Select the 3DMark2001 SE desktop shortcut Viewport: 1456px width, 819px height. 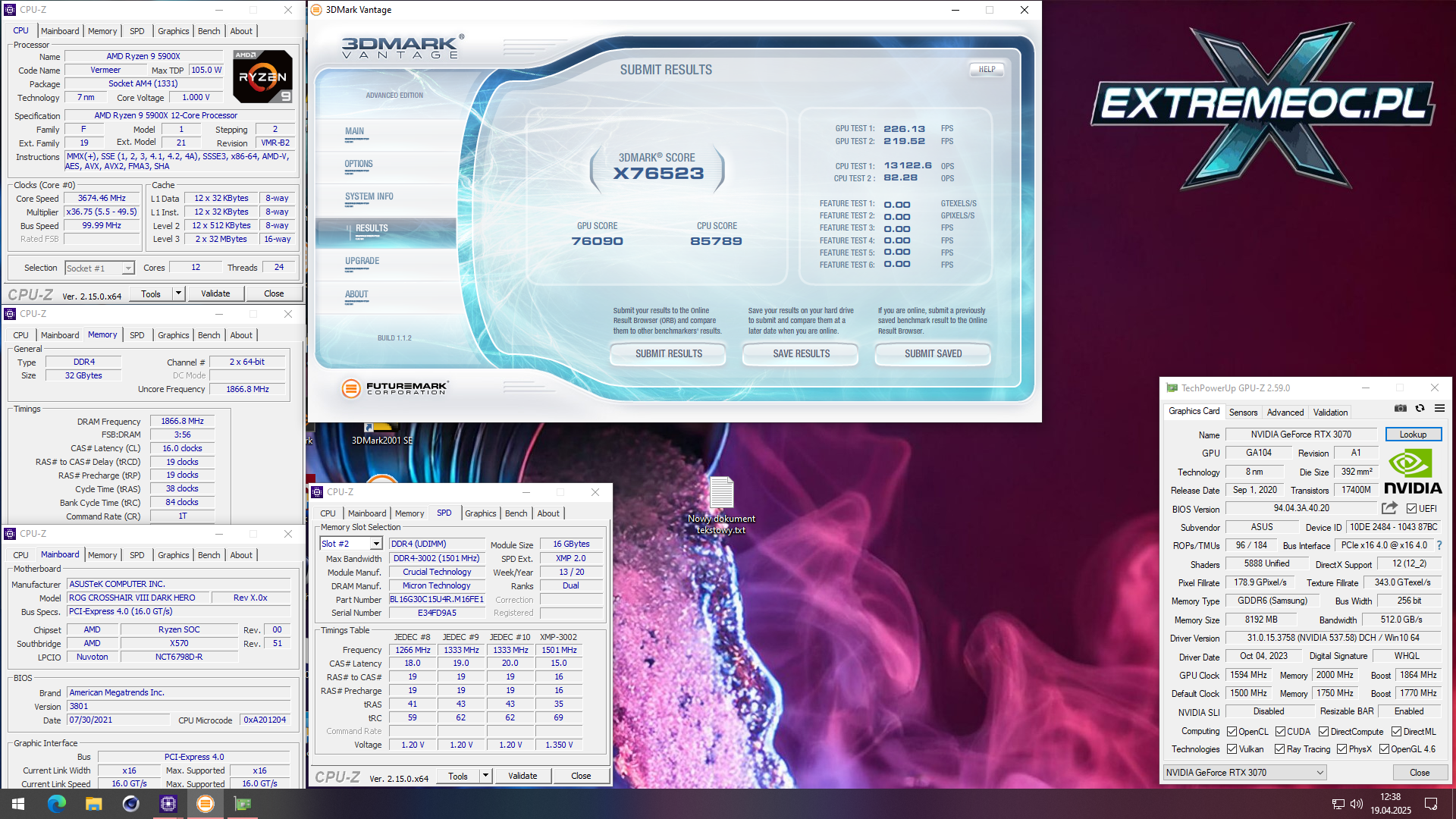382,434
